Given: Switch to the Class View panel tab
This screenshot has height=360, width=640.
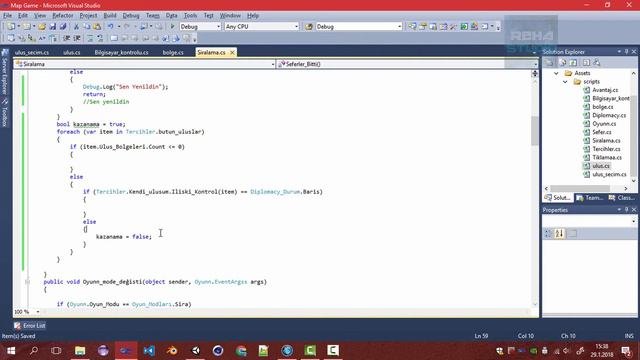Looking at the screenshot, I should (x=621, y=198).
